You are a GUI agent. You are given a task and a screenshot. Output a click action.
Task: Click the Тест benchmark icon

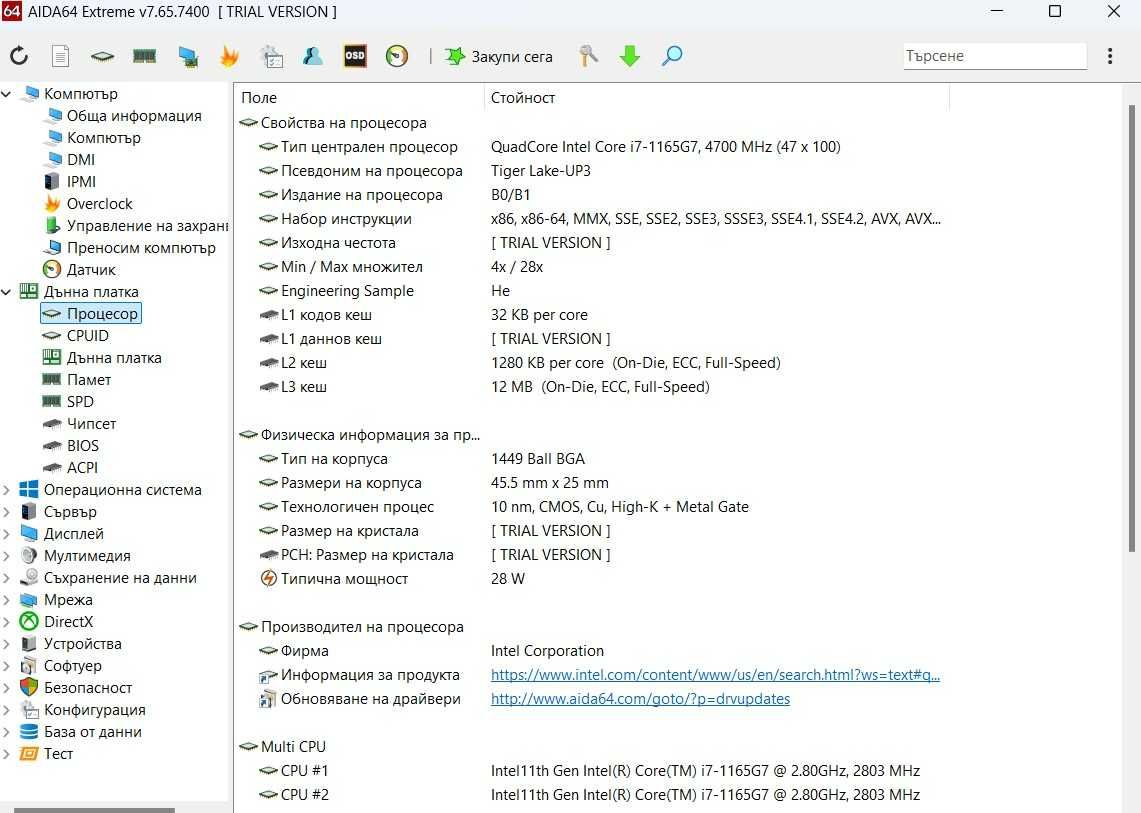click(29, 753)
